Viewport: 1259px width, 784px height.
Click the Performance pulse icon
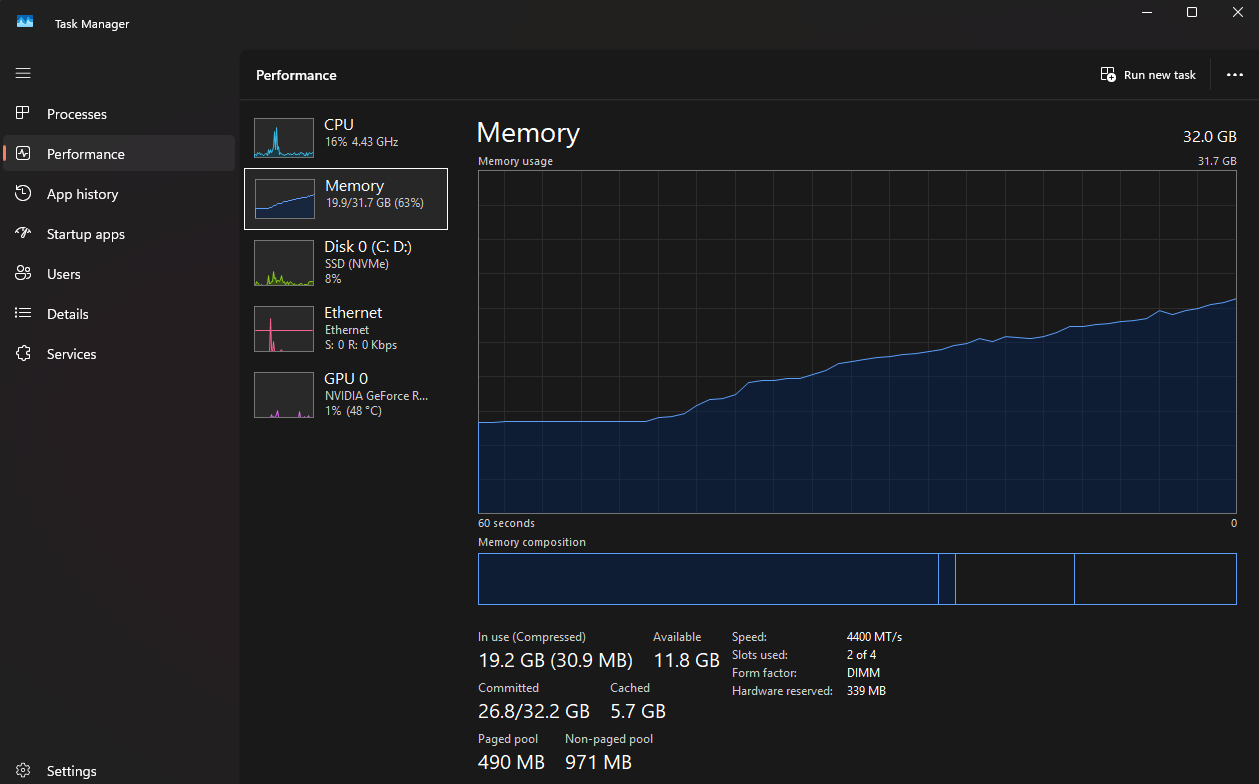tap(23, 154)
